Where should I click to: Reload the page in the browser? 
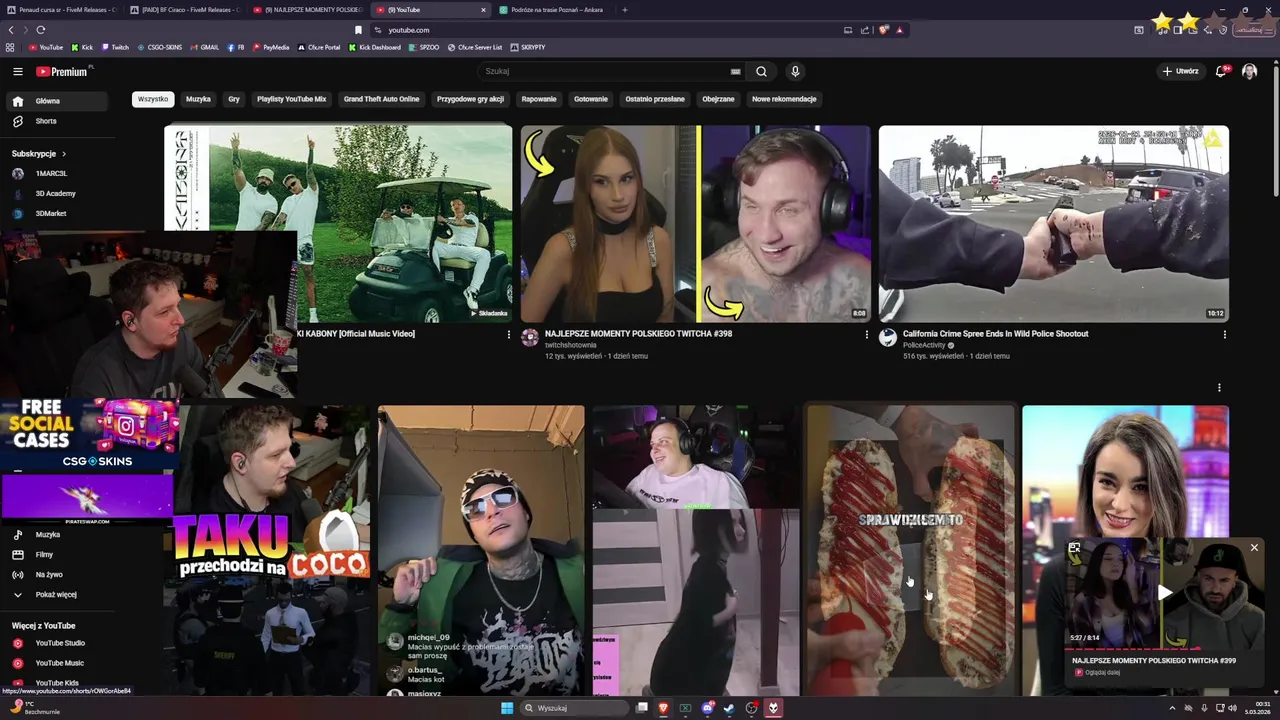[41, 30]
